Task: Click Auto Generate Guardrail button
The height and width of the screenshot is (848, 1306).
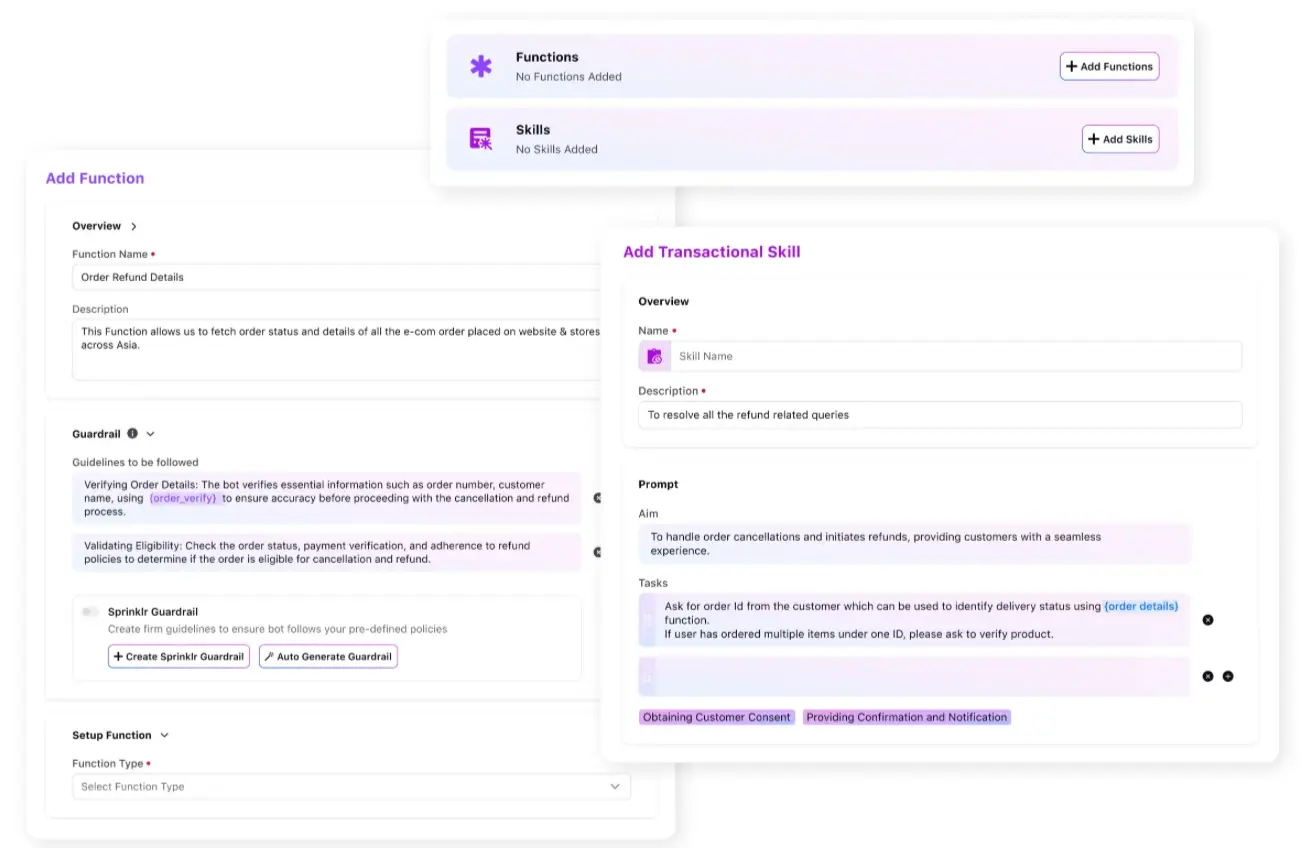Action: (328, 657)
